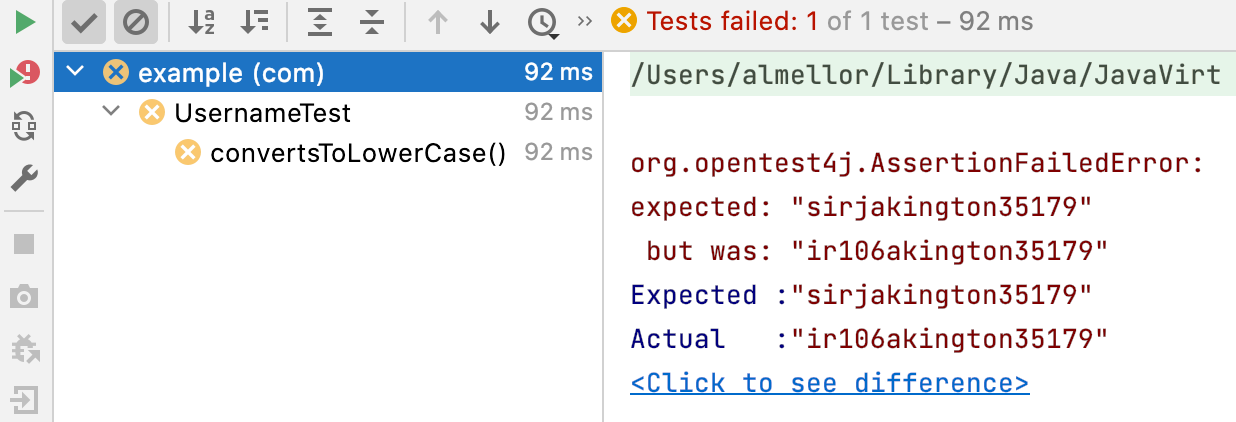
Task: Collapse the UsernameTest node chevron
Action: (x=111, y=113)
